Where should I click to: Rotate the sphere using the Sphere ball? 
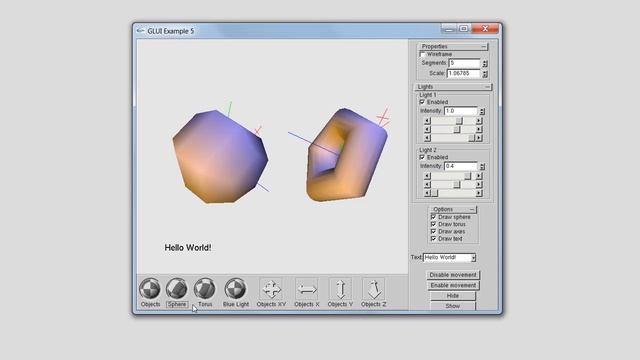click(177, 289)
